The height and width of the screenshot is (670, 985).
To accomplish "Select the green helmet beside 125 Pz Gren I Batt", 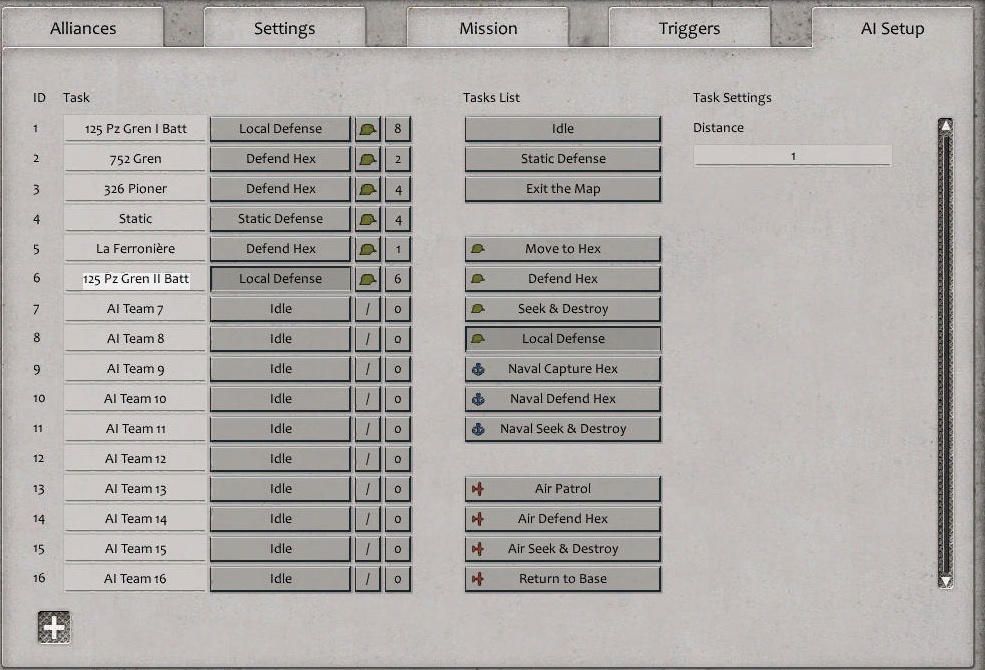I will tap(364, 128).
